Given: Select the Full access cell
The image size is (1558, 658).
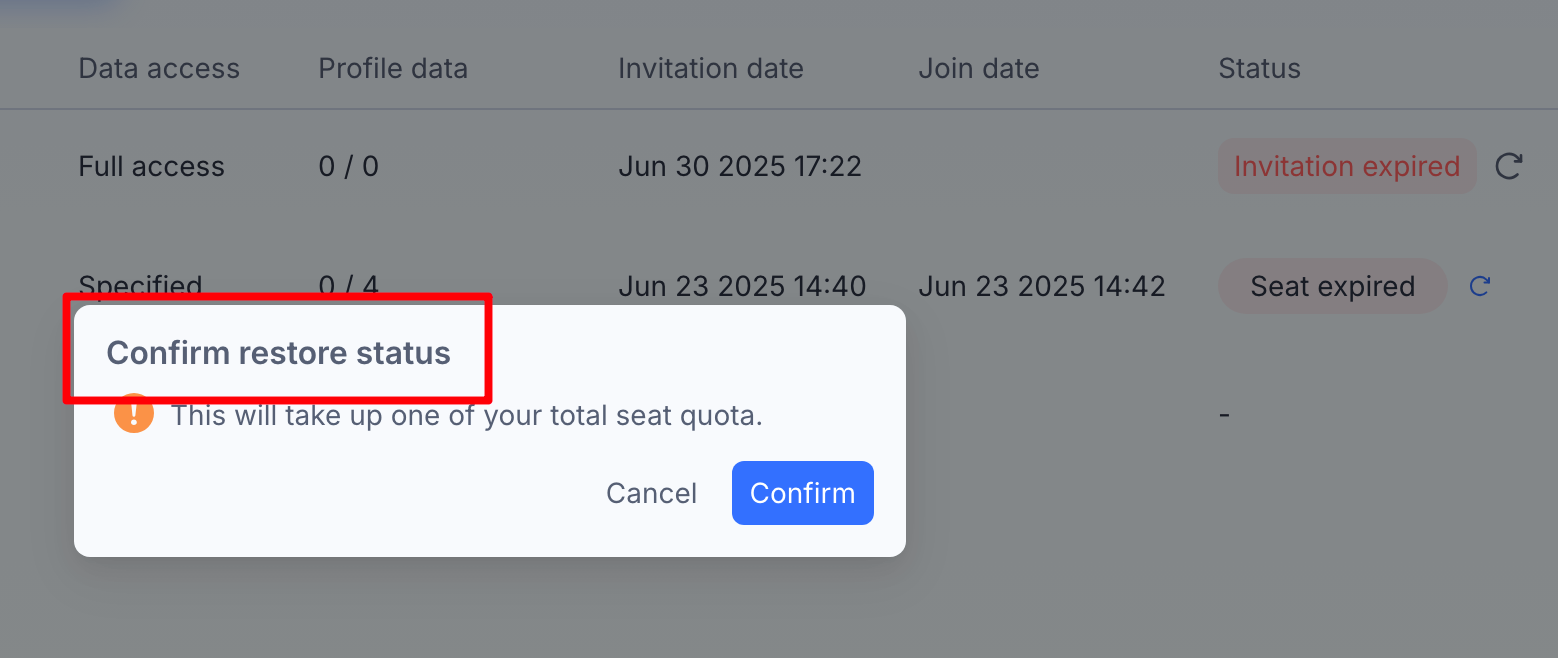Looking at the screenshot, I should pyautogui.click(x=152, y=166).
